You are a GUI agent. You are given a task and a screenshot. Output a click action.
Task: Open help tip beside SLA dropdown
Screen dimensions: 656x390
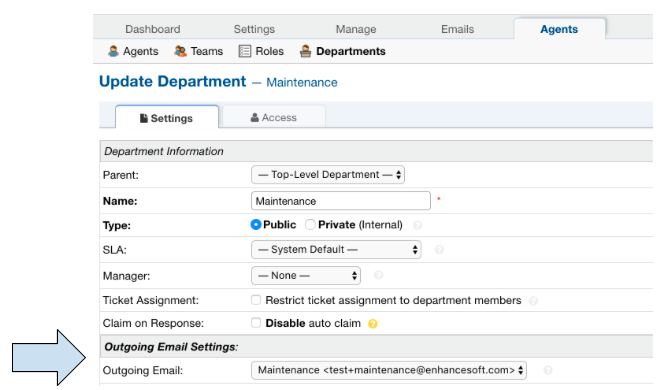click(x=439, y=250)
